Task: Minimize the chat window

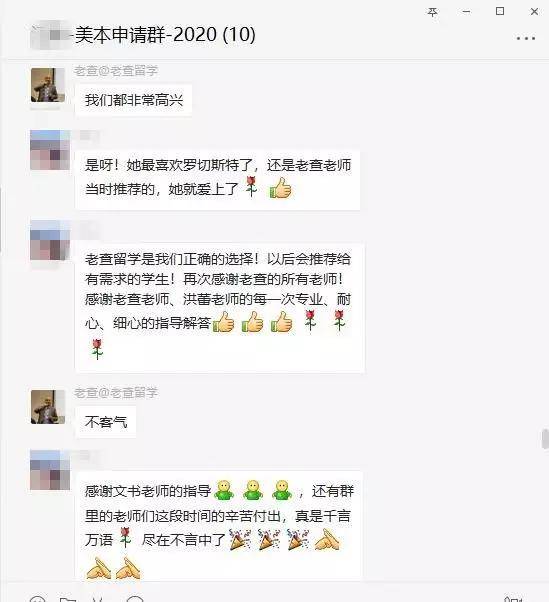Action: pyautogui.click(x=466, y=12)
